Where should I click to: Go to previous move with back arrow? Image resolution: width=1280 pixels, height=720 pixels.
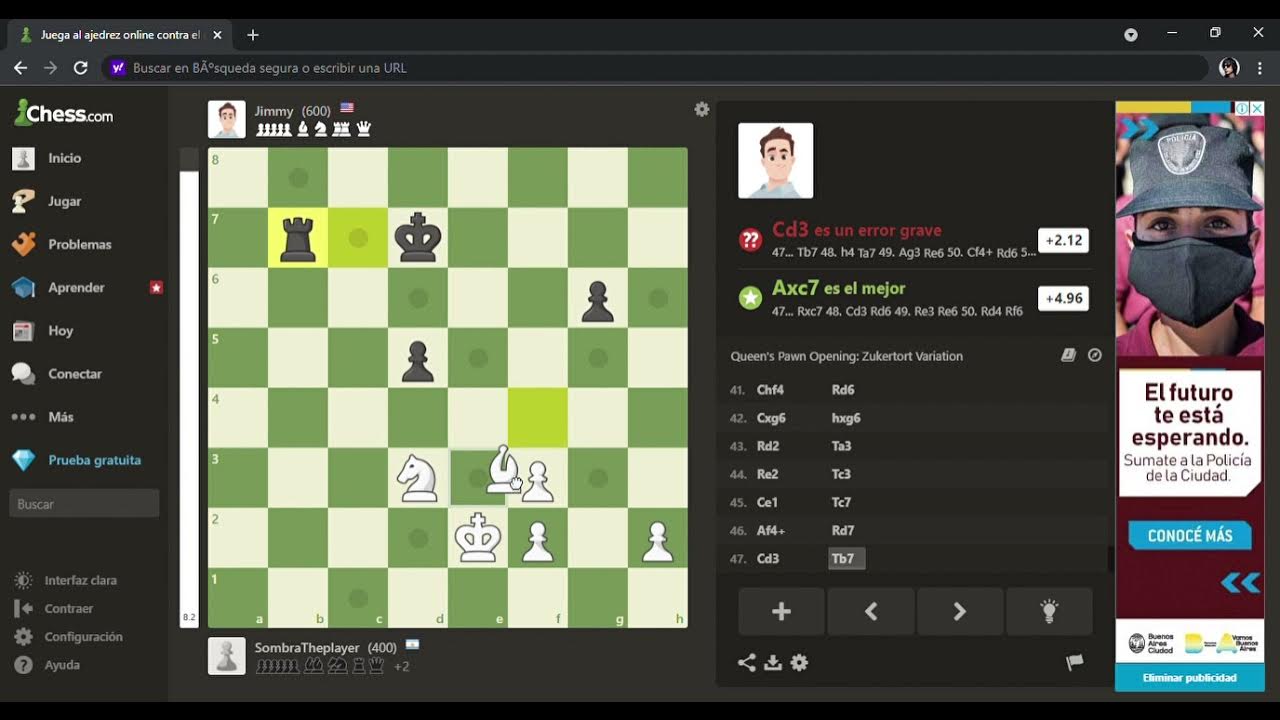[x=870, y=612]
